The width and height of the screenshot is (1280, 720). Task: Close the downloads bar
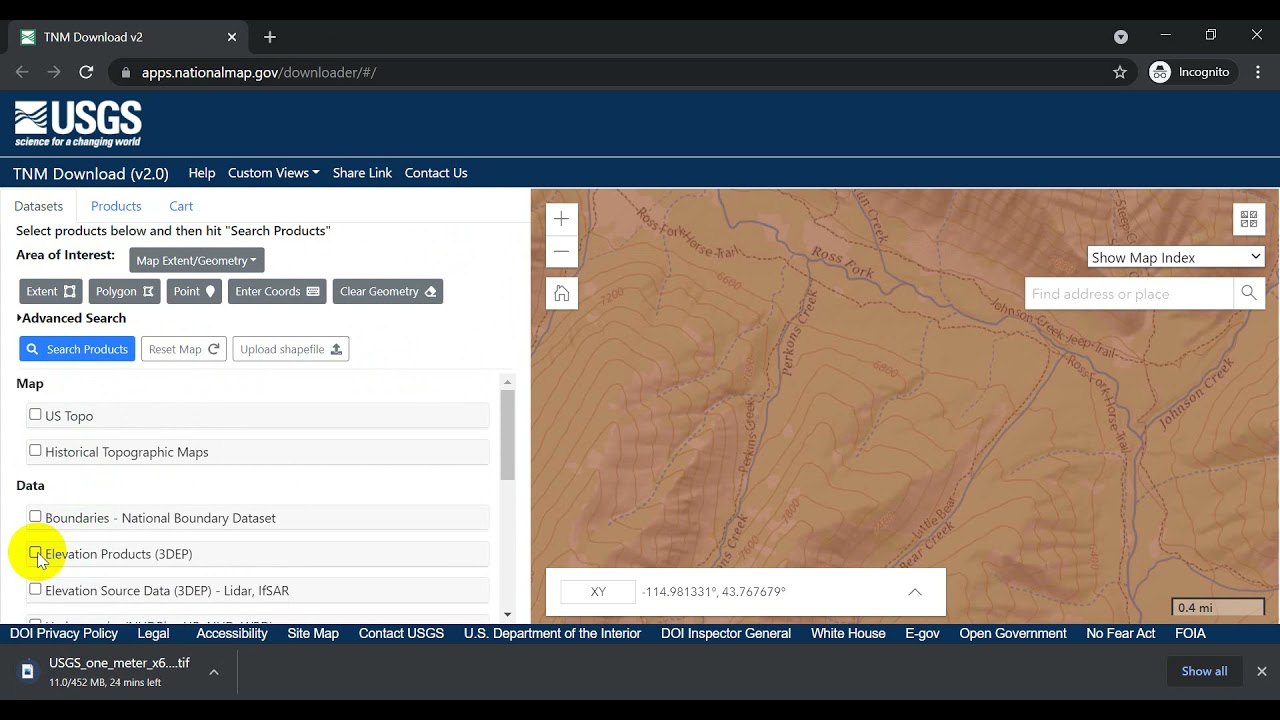(x=1262, y=671)
